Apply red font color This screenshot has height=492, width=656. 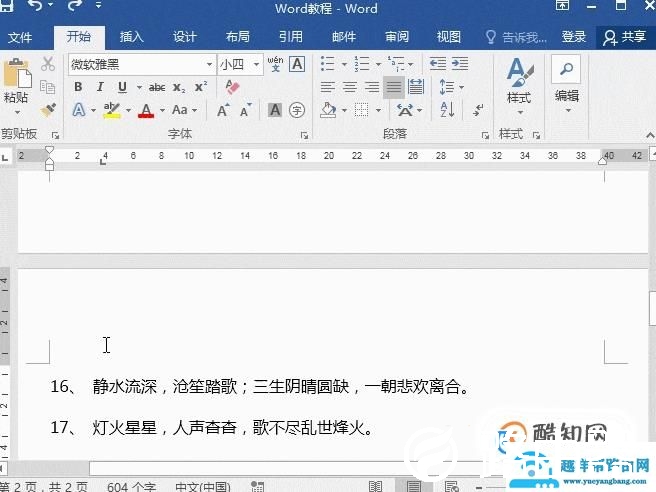pyautogui.click(x=146, y=110)
